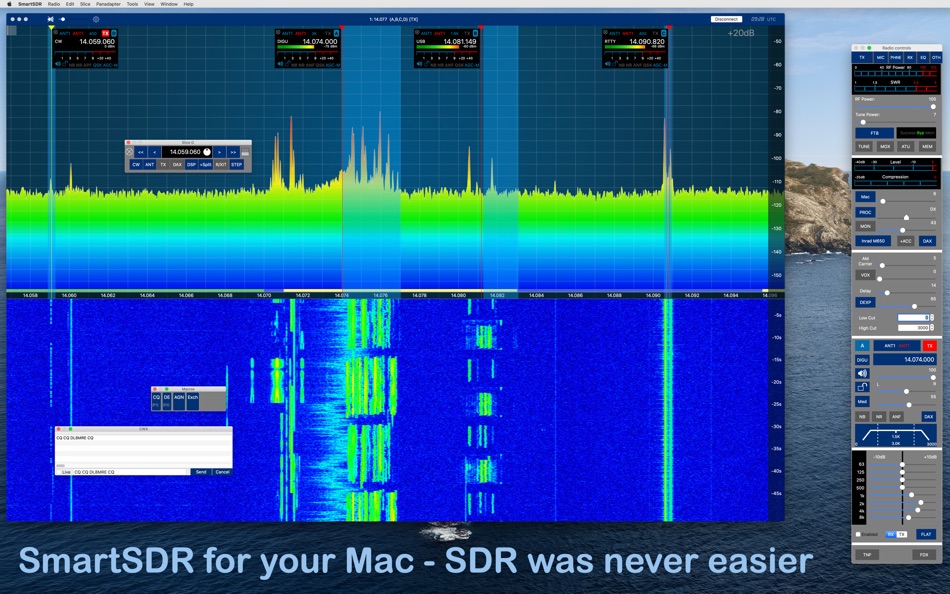Viewport: 950px width, 594px height.
Task: Click the settings gear in panadapter title bar
Action: pyautogui.click(x=96, y=19)
